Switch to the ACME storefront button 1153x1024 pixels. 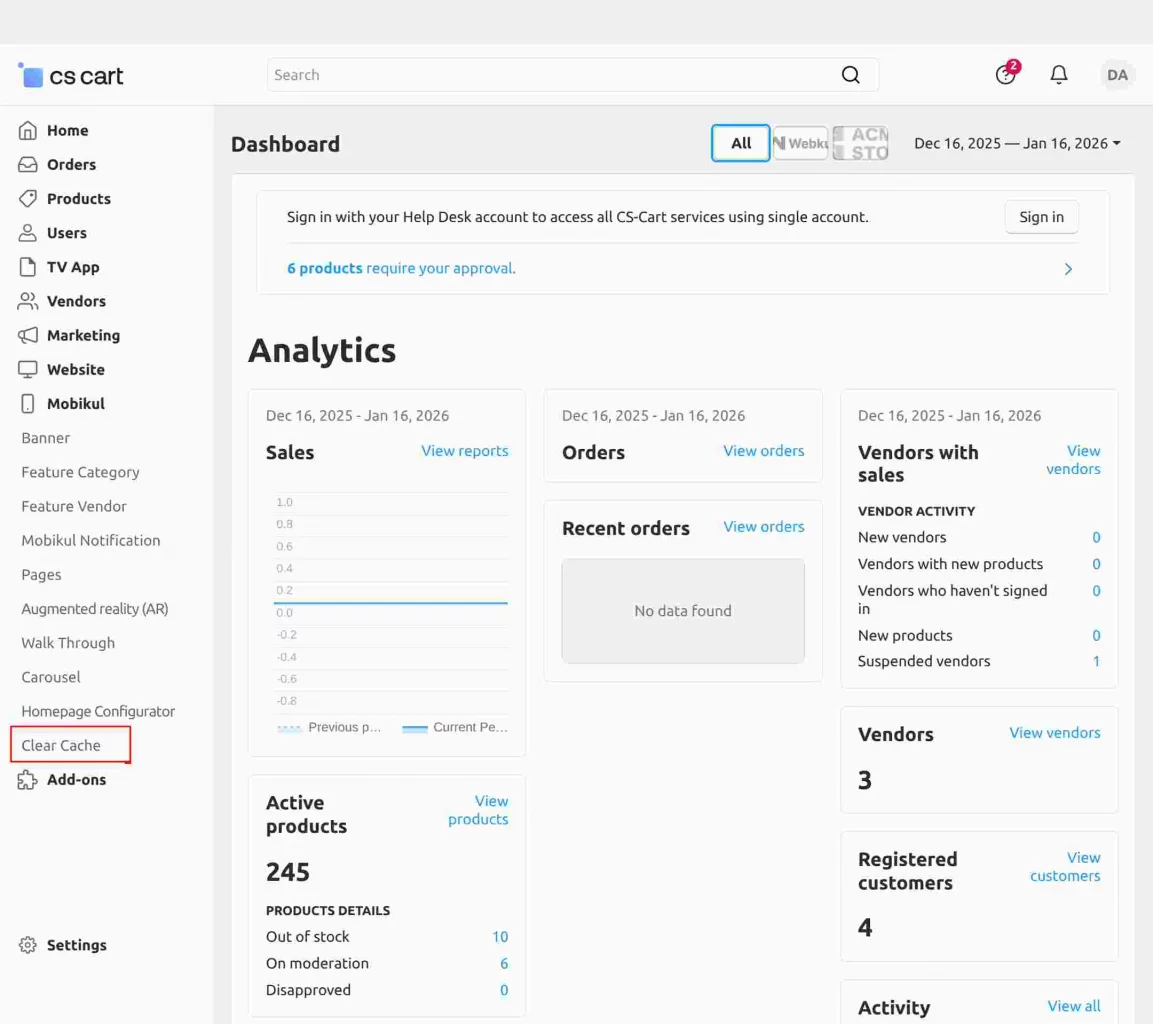(x=860, y=143)
